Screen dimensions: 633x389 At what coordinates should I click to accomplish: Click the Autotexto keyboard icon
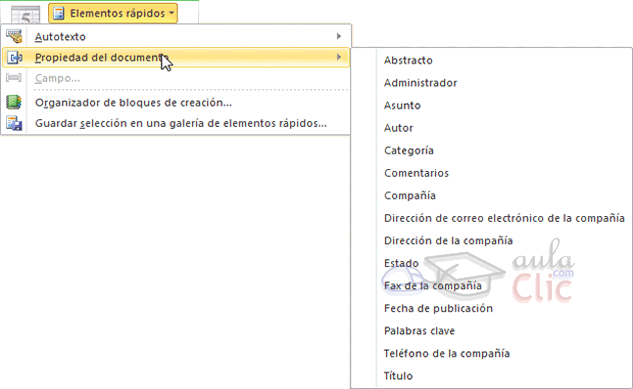[x=14, y=36]
